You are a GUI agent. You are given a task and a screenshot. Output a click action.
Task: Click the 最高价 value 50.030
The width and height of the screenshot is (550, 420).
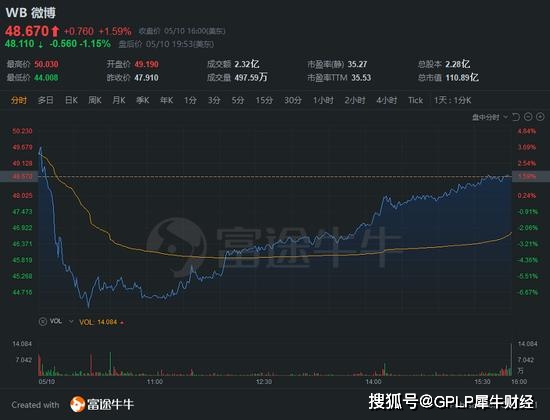(46, 64)
